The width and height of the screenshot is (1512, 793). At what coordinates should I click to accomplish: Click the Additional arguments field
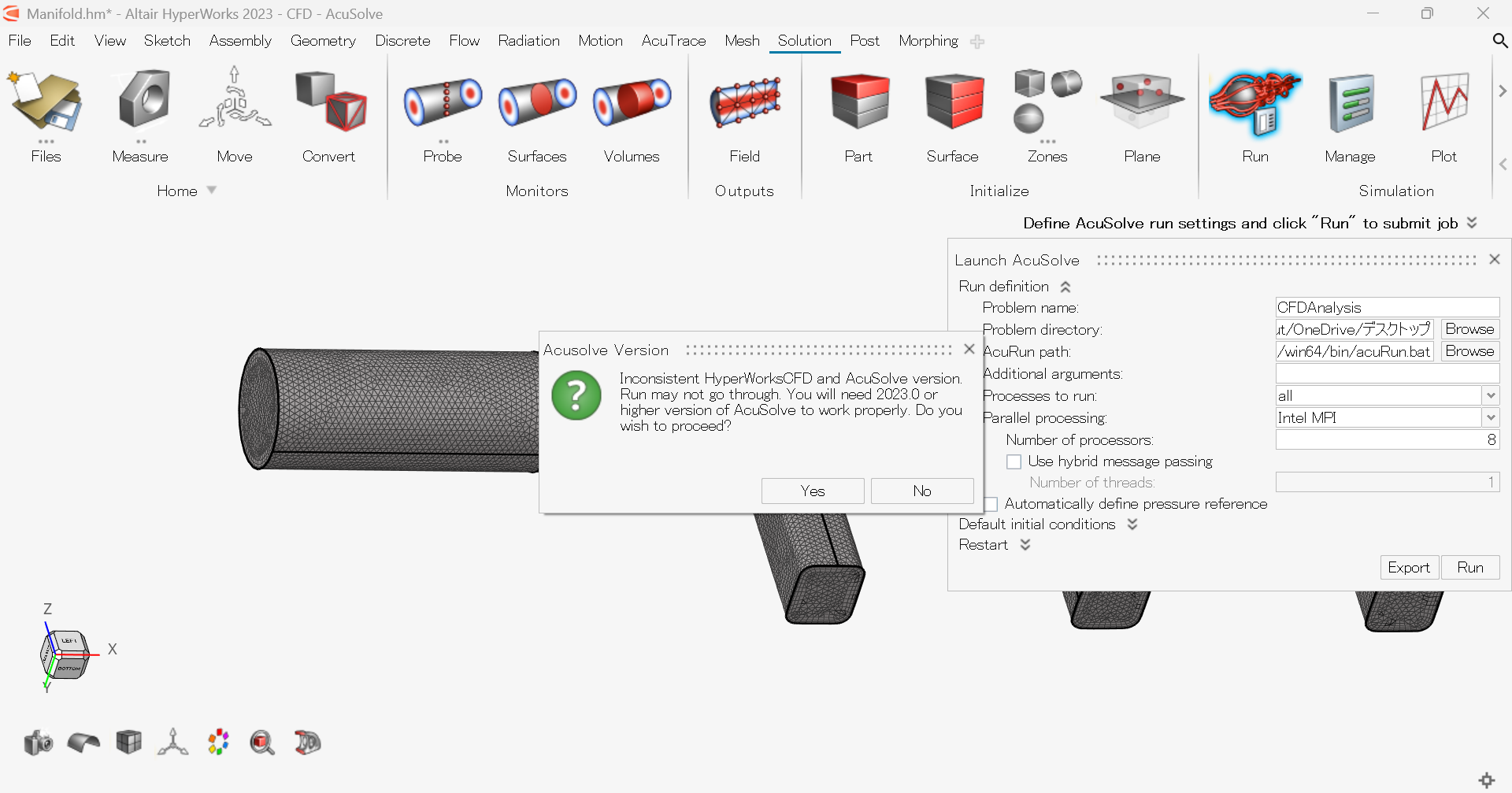click(1388, 374)
